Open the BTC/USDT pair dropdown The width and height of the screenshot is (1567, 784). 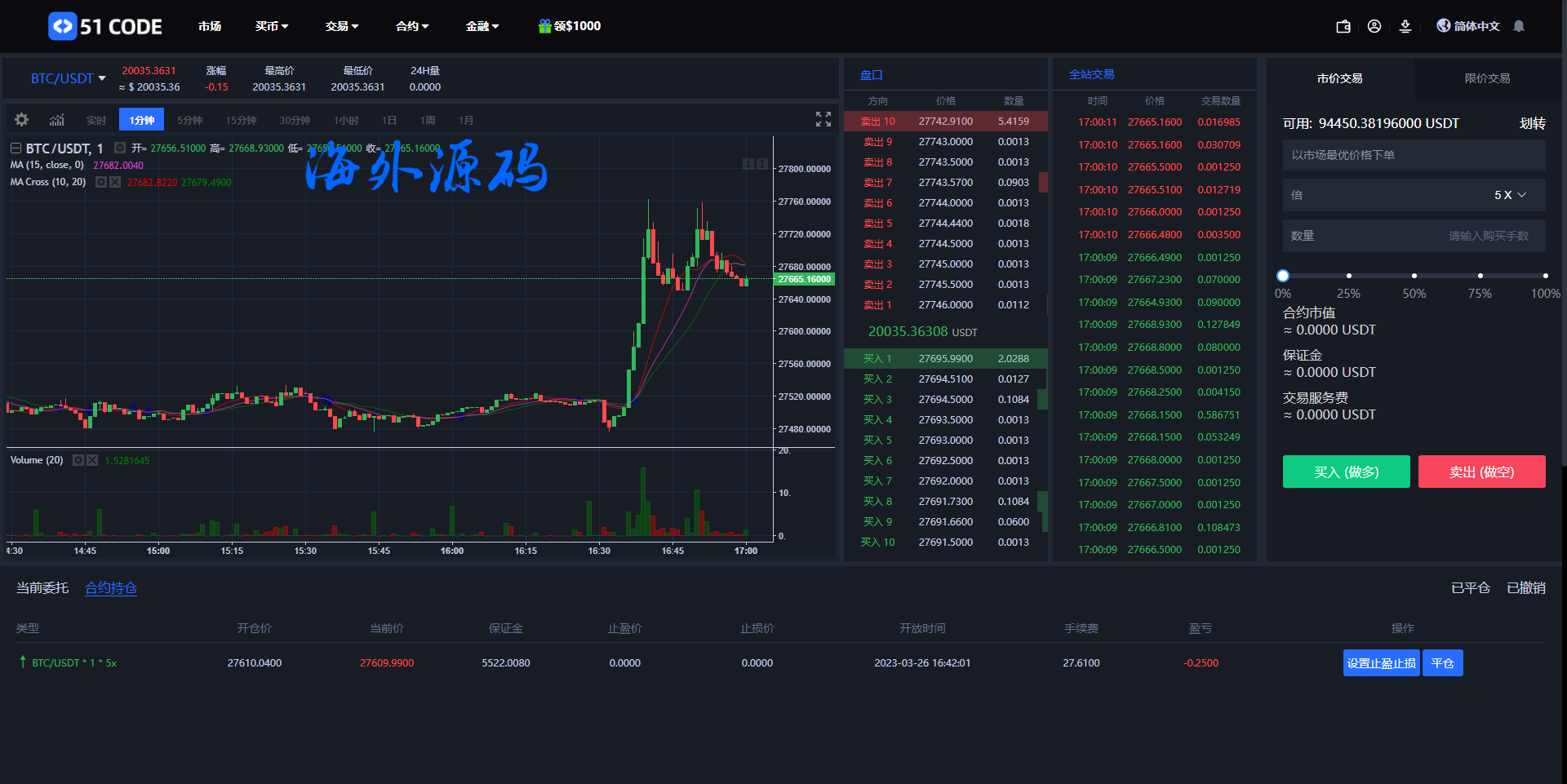(69, 78)
